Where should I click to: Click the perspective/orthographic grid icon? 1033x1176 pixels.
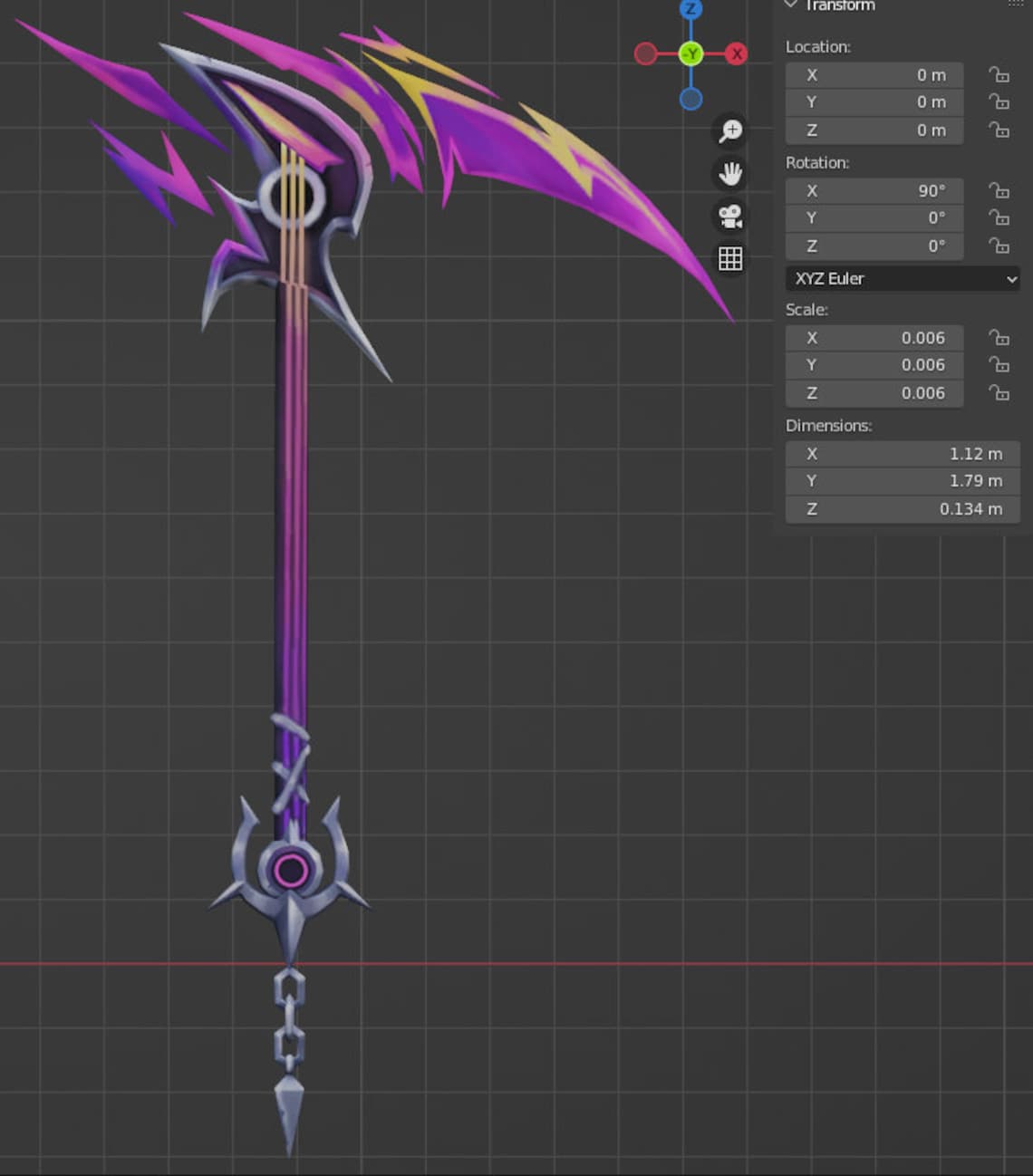click(x=729, y=258)
